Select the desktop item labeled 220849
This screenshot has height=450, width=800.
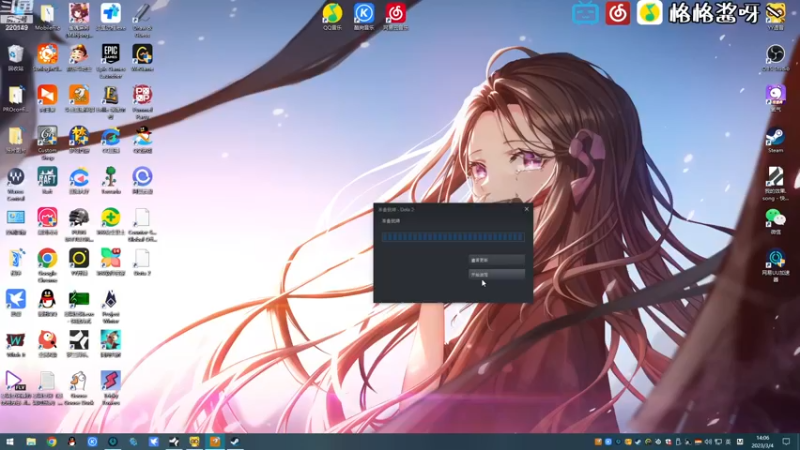click(x=16, y=16)
